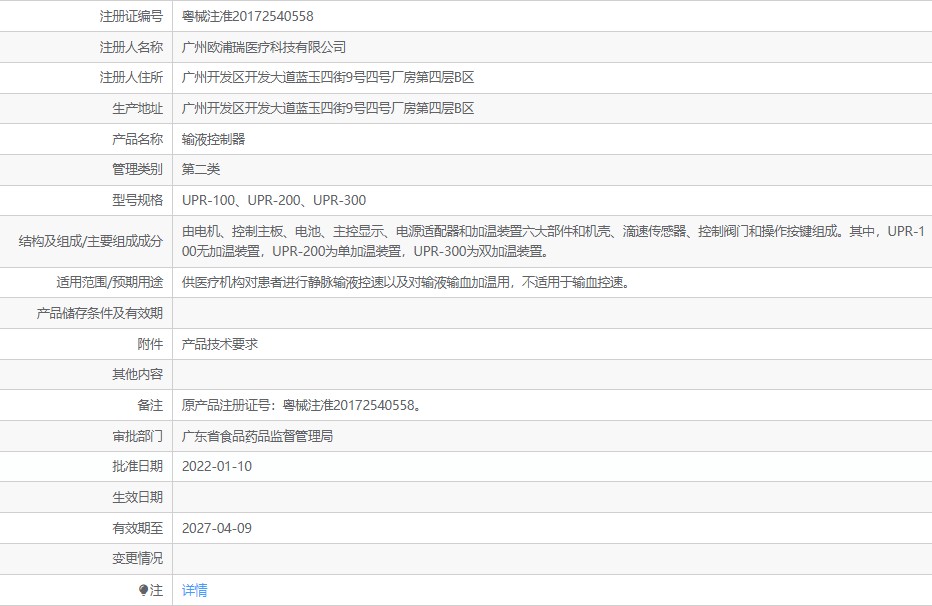This screenshot has height=606, width=932.
Task: Click the 注册证编号 label
Action: click(131, 16)
